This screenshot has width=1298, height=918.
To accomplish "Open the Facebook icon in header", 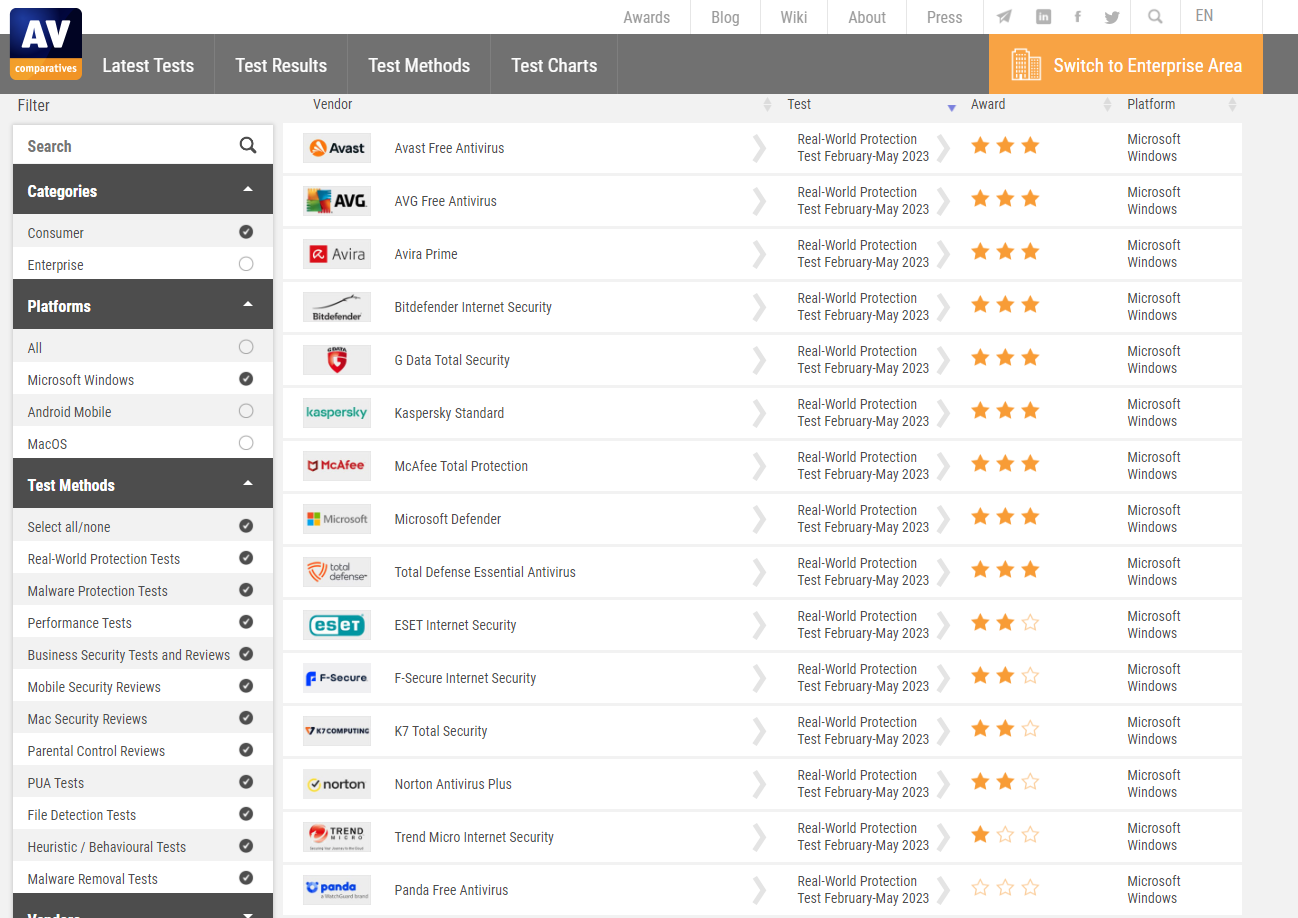I will pos(1077,17).
